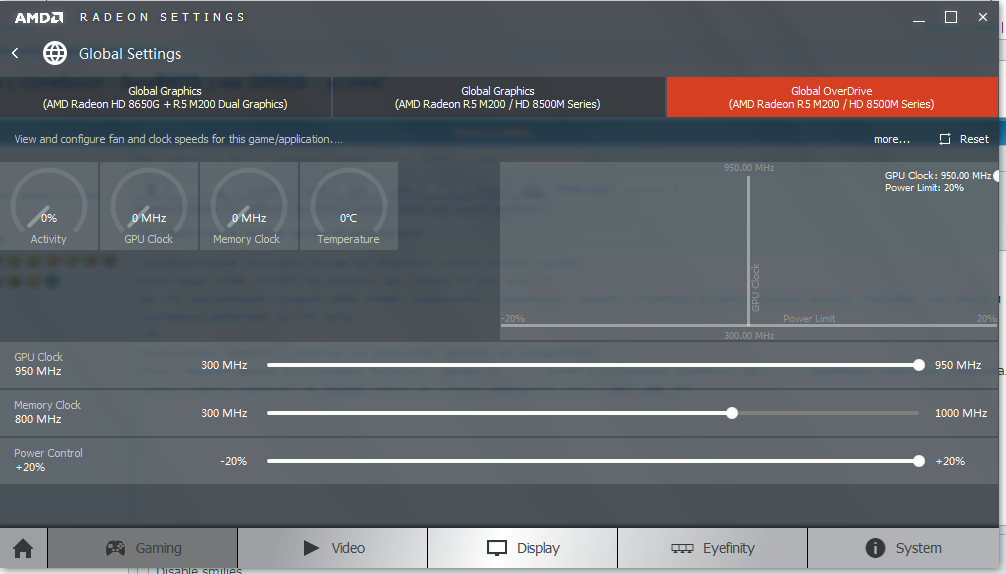Open the Gaming tab
The image size is (1006, 574).
(143, 548)
